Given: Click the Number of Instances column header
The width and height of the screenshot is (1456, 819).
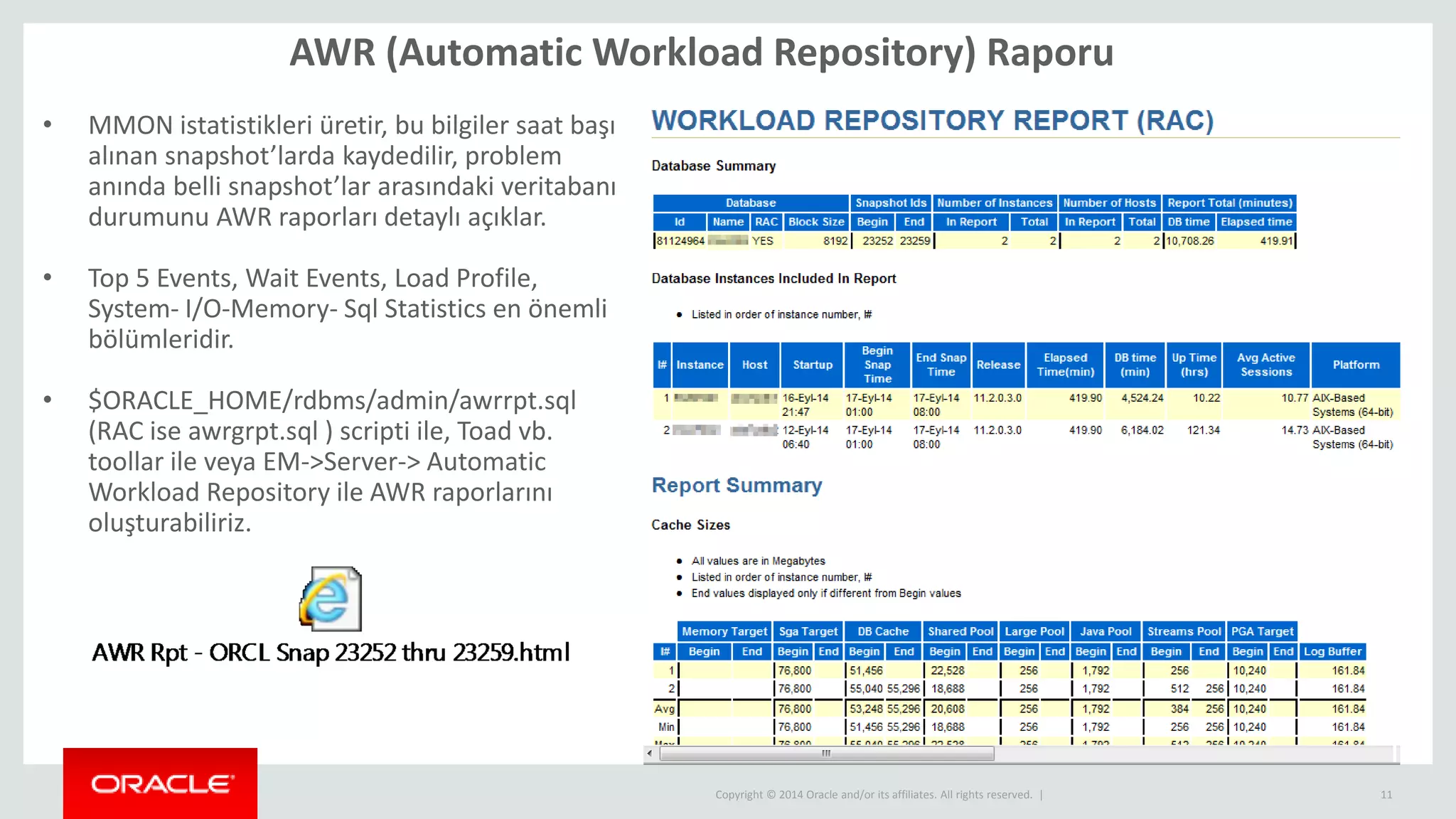Looking at the screenshot, I should point(995,203).
